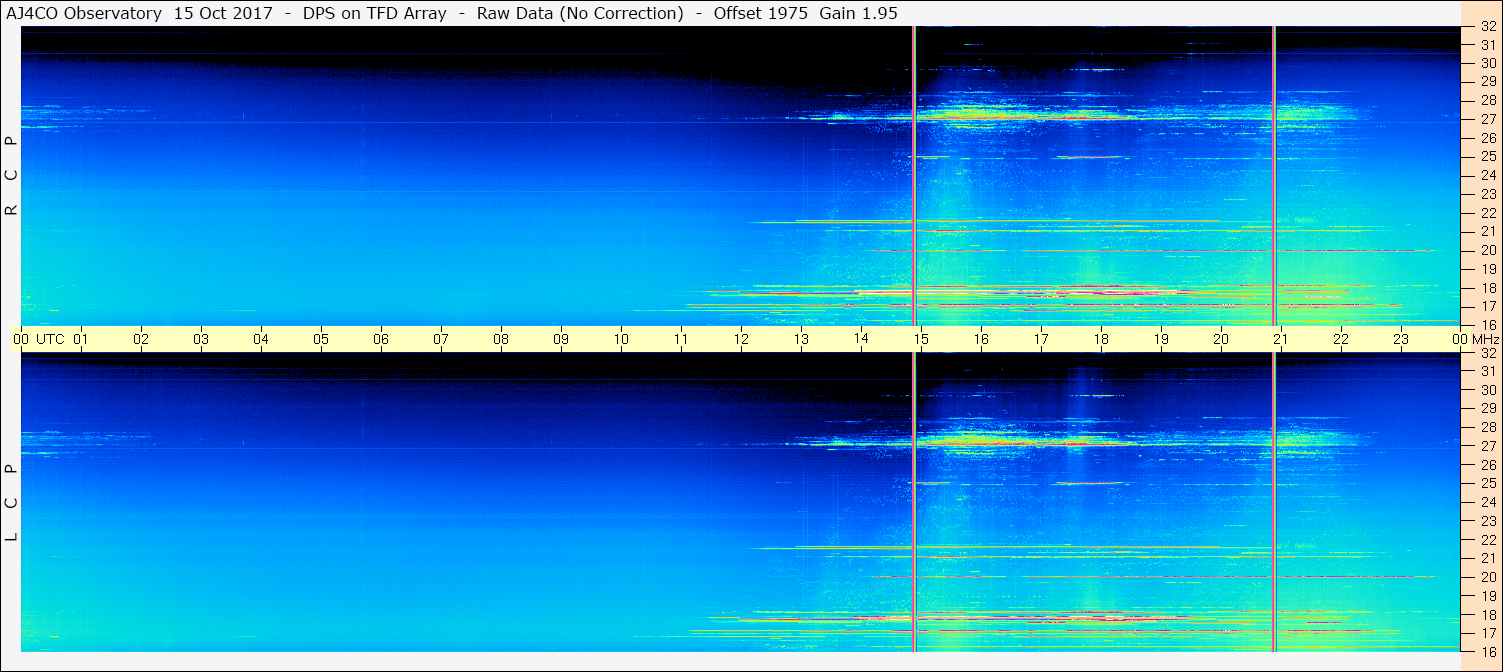This screenshot has width=1503, height=672.
Task: Select the 09 hour tick label
Action: (x=561, y=339)
